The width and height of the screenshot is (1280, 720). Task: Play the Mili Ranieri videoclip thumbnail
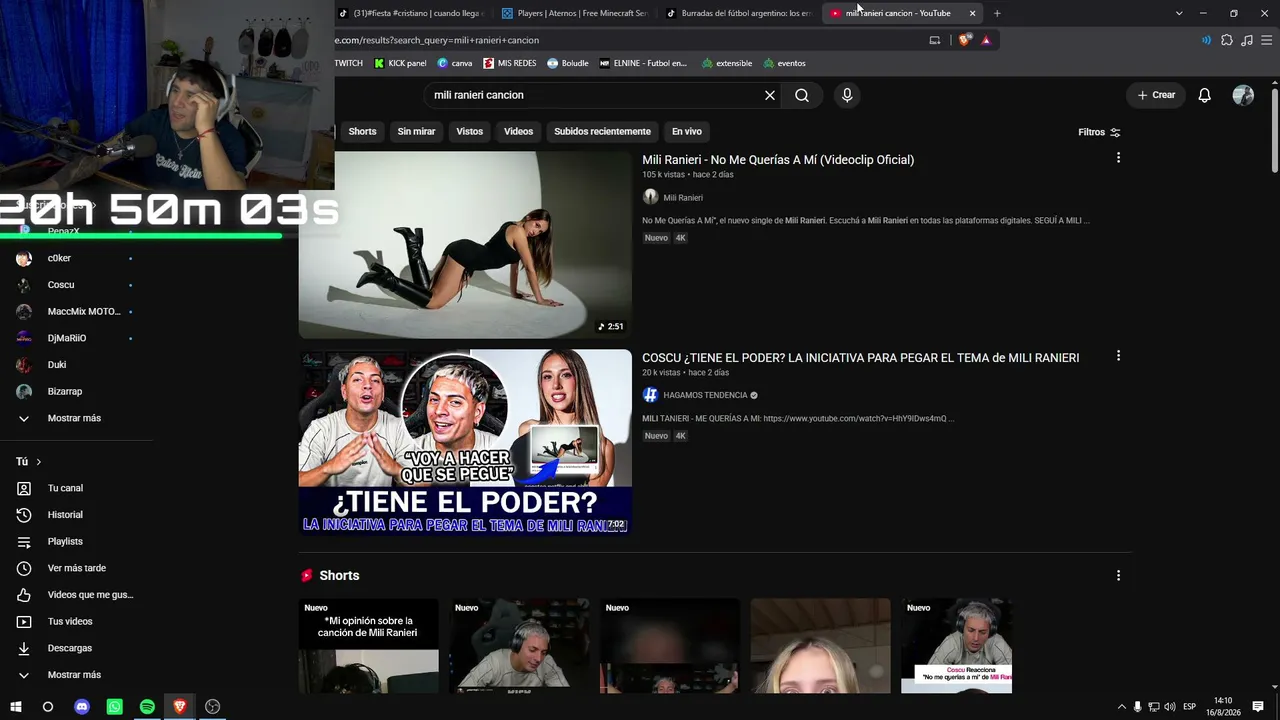pos(465,245)
